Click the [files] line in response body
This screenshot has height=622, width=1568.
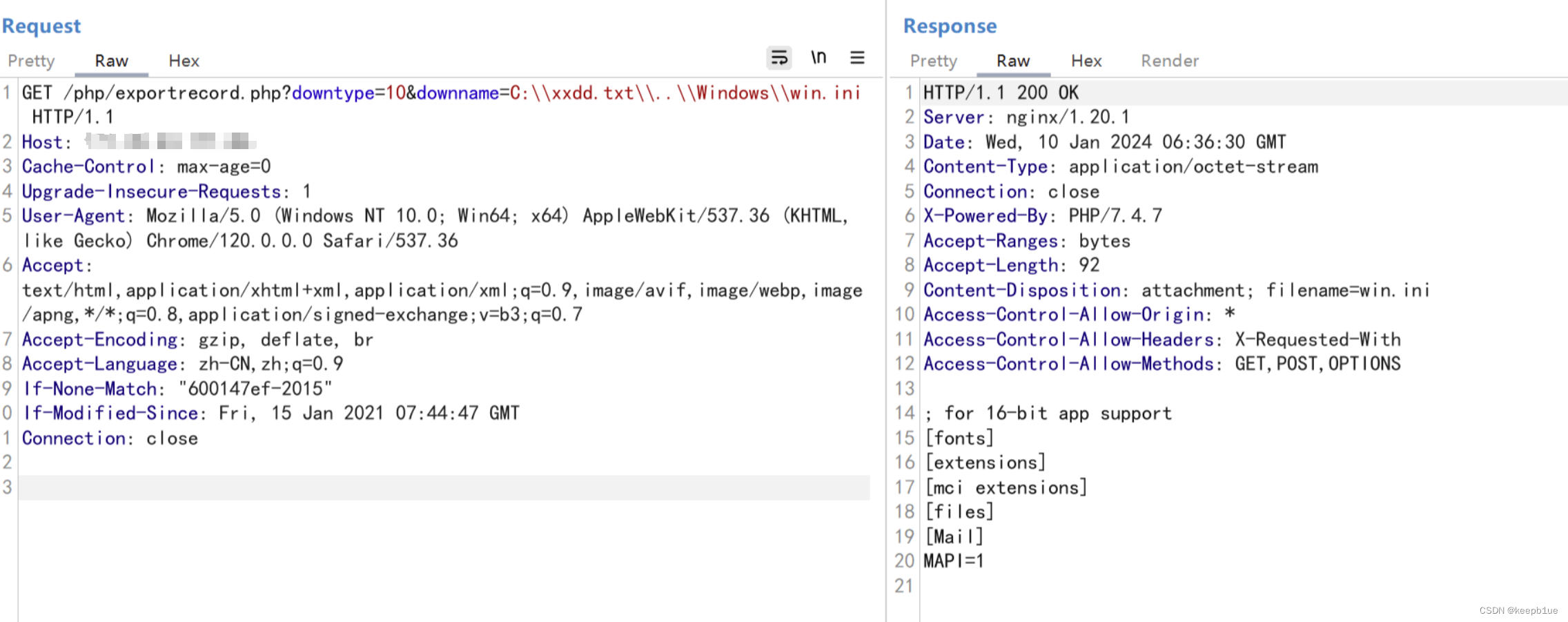959,512
